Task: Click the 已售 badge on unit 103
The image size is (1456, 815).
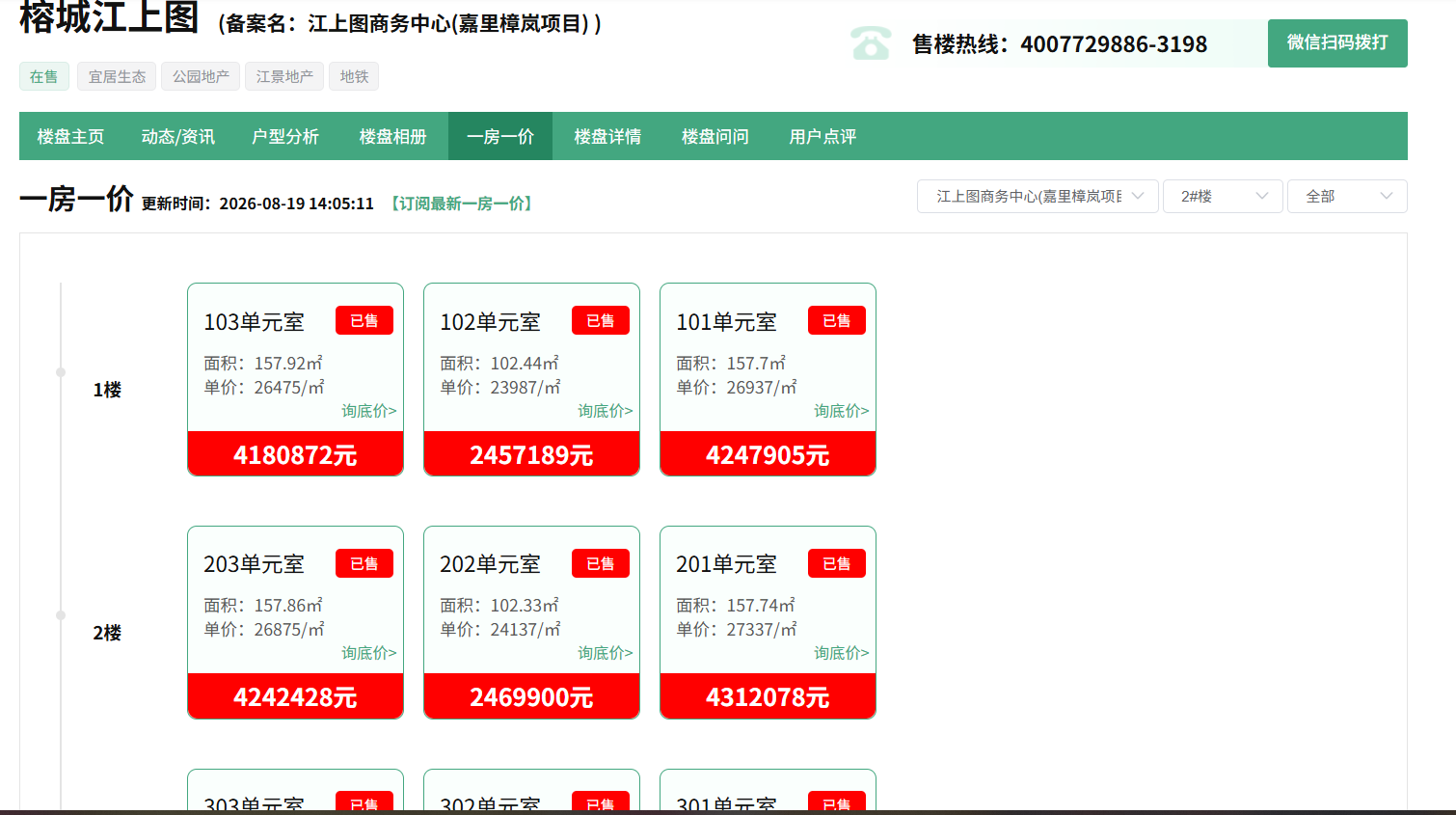Action: (x=364, y=320)
